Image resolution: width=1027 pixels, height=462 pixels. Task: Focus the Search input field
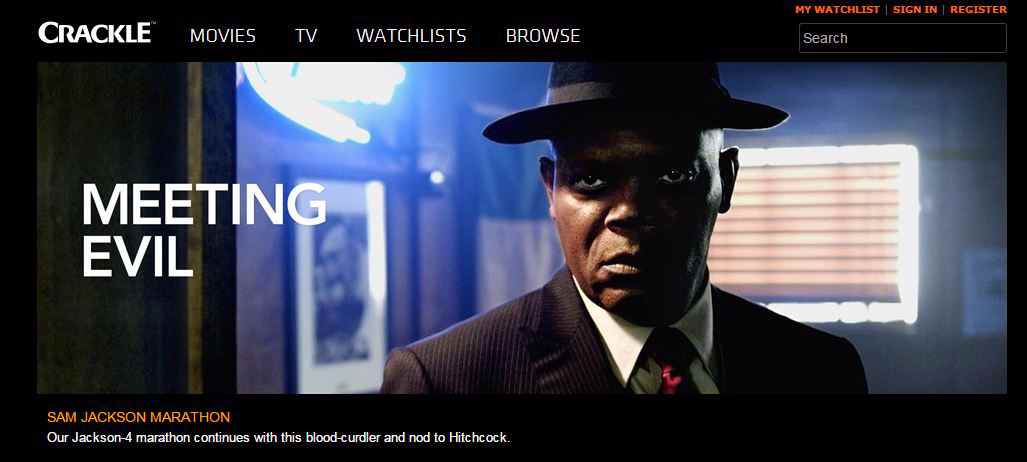pyautogui.click(x=903, y=38)
